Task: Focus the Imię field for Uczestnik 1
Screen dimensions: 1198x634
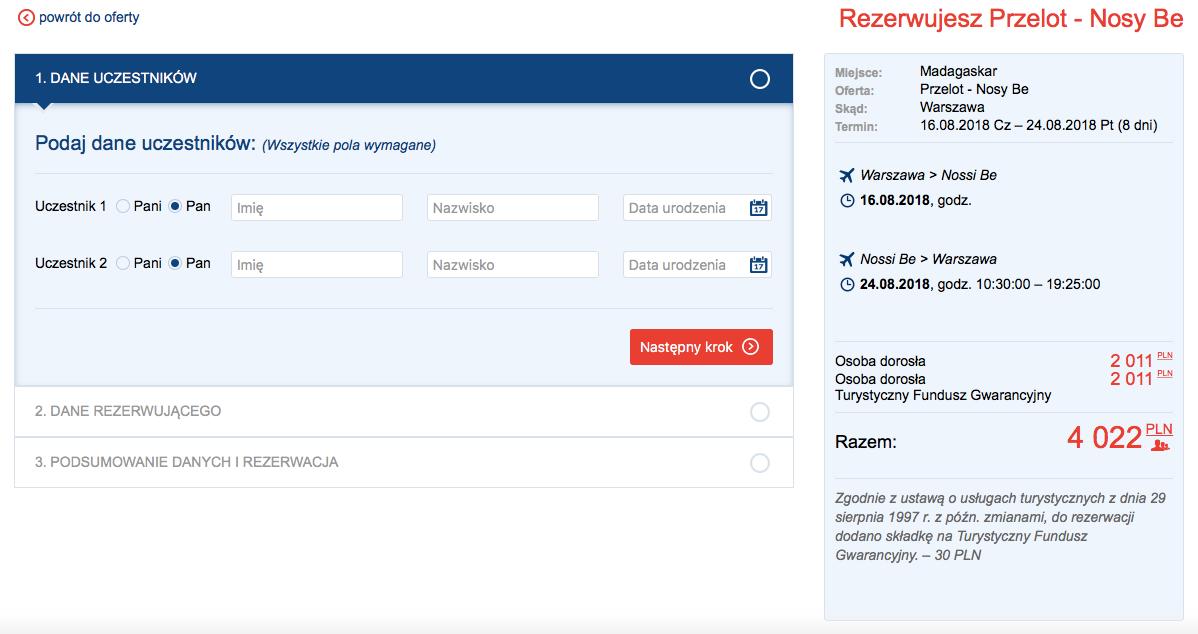Action: pos(316,208)
